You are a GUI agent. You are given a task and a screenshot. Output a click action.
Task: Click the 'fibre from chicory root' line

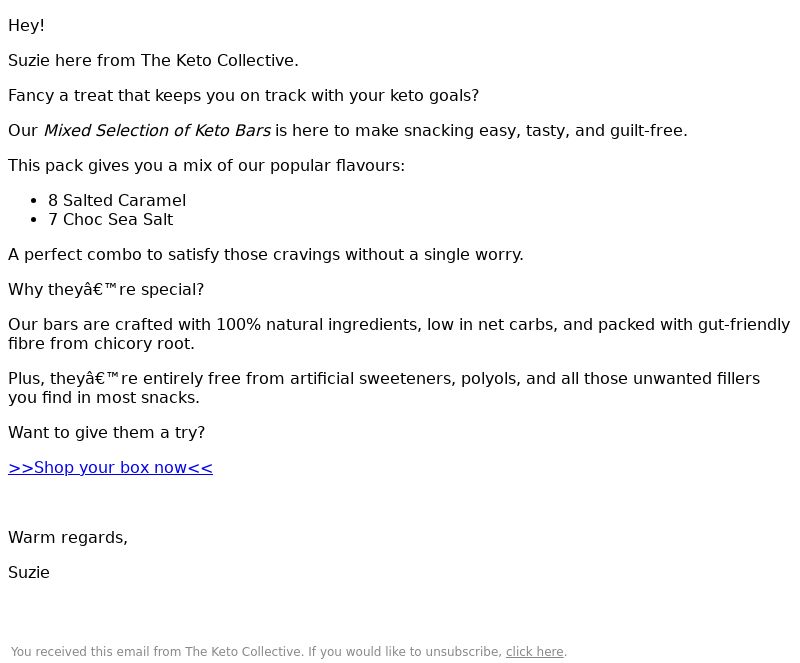(x=101, y=343)
